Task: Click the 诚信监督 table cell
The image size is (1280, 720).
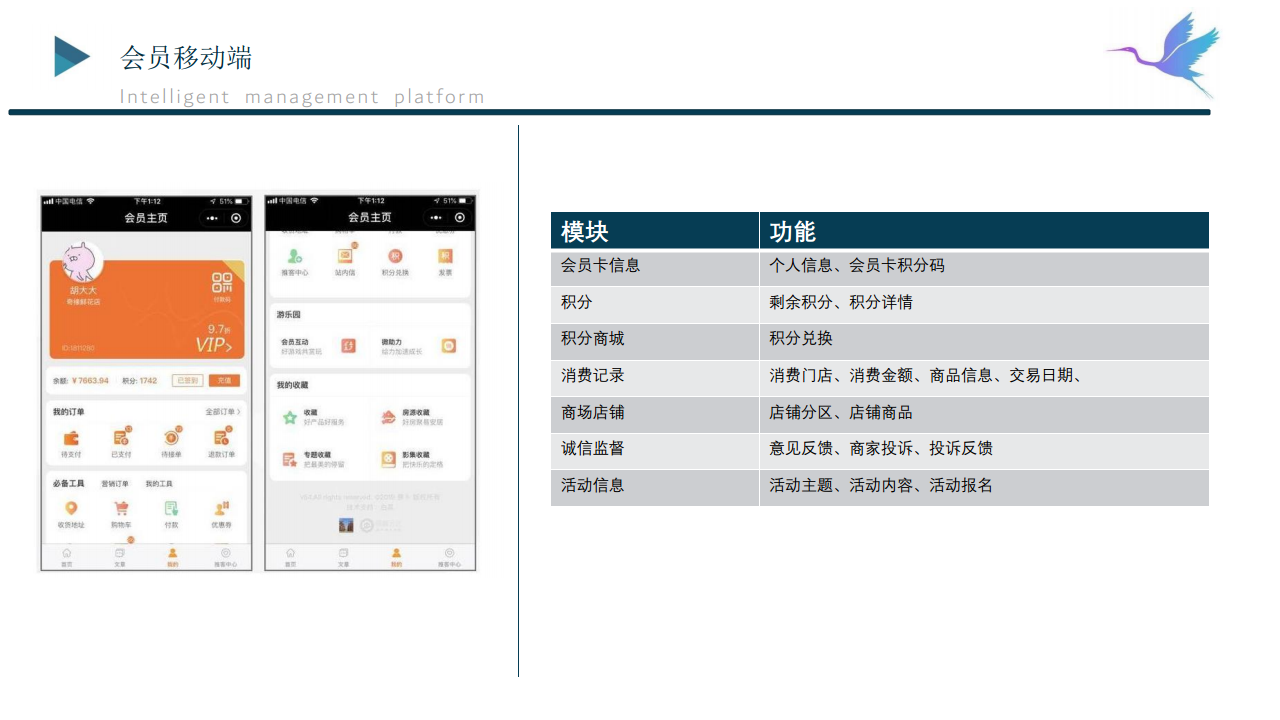Action: [x=655, y=449]
